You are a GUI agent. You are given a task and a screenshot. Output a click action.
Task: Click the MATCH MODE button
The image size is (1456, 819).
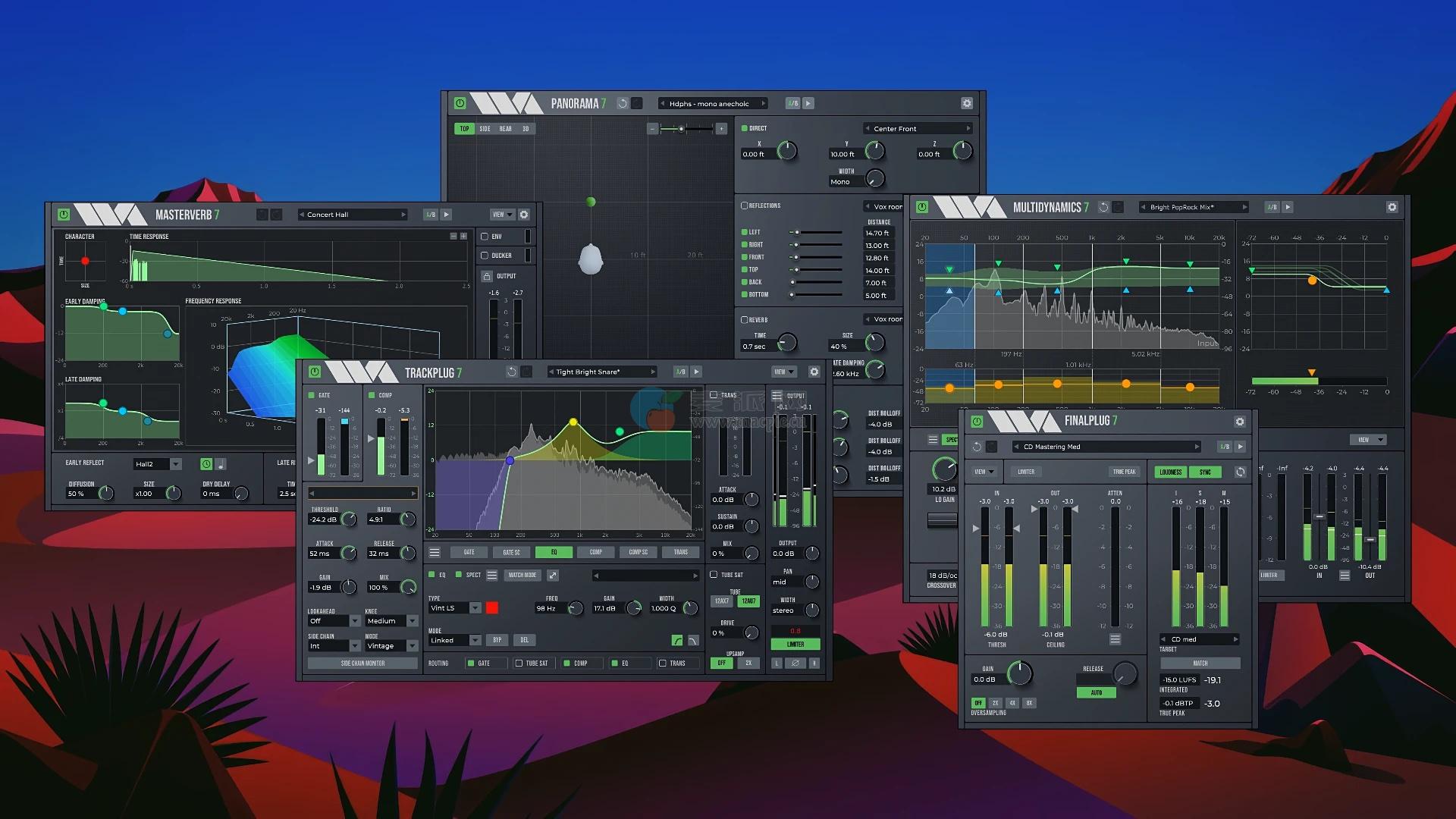click(x=522, y=576)
